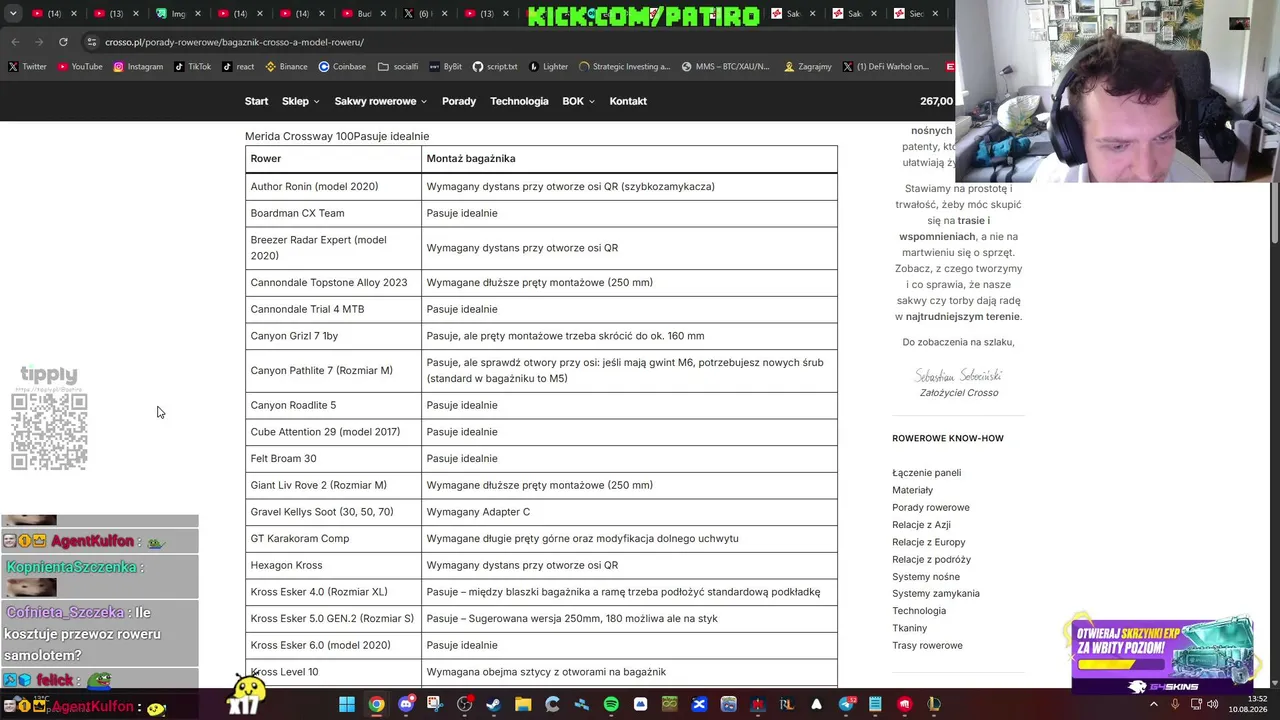Open the DeFi Warhol bookmark
Screen dimensions: 1280x720
pyautogui.click(x=885, y=67)
